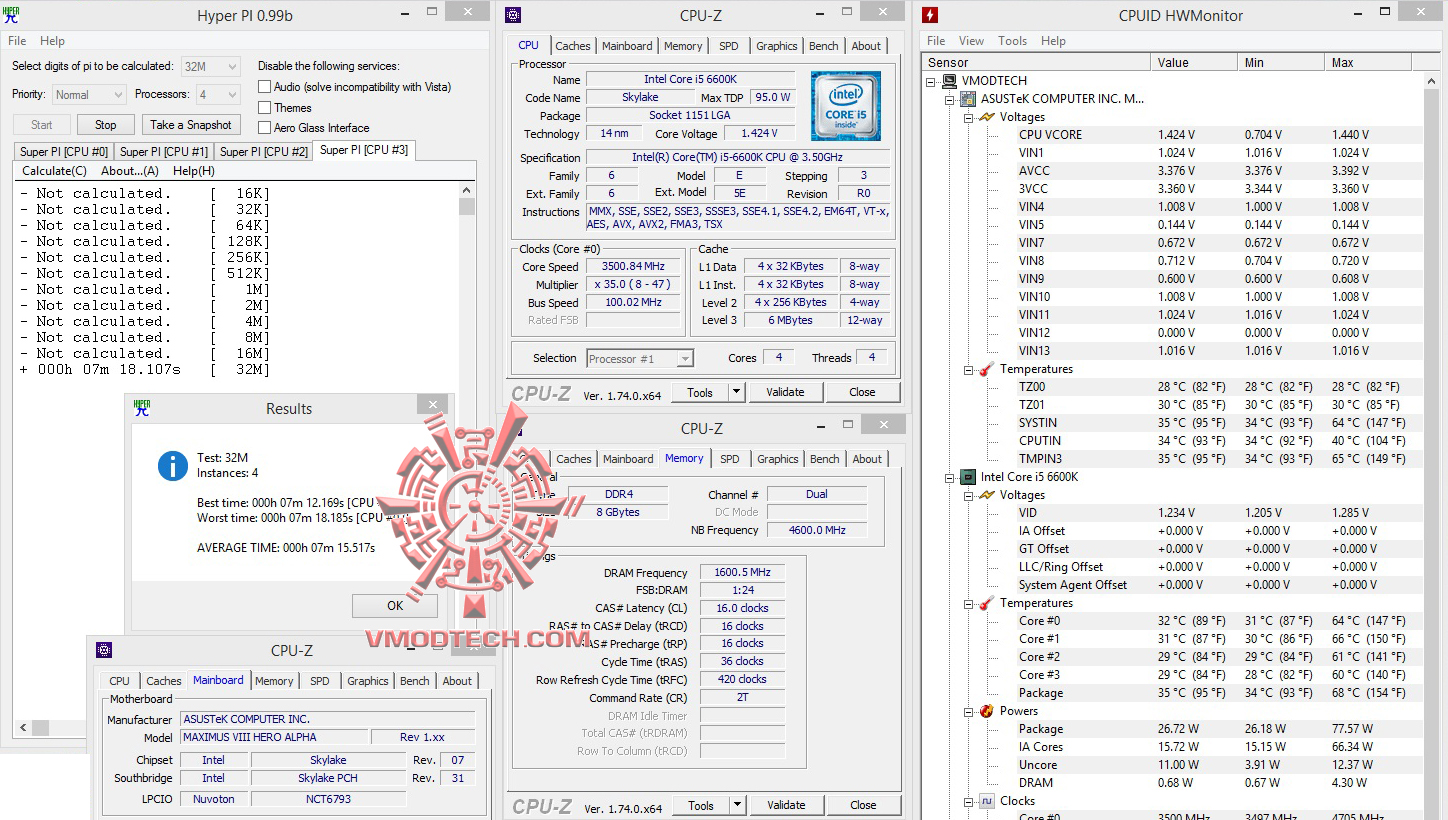This screenshot has width=1448, height=820.
Task: Switch to the Super PI [CPU #0] tab
Action: pyautogui.click(x=64, y=152)
